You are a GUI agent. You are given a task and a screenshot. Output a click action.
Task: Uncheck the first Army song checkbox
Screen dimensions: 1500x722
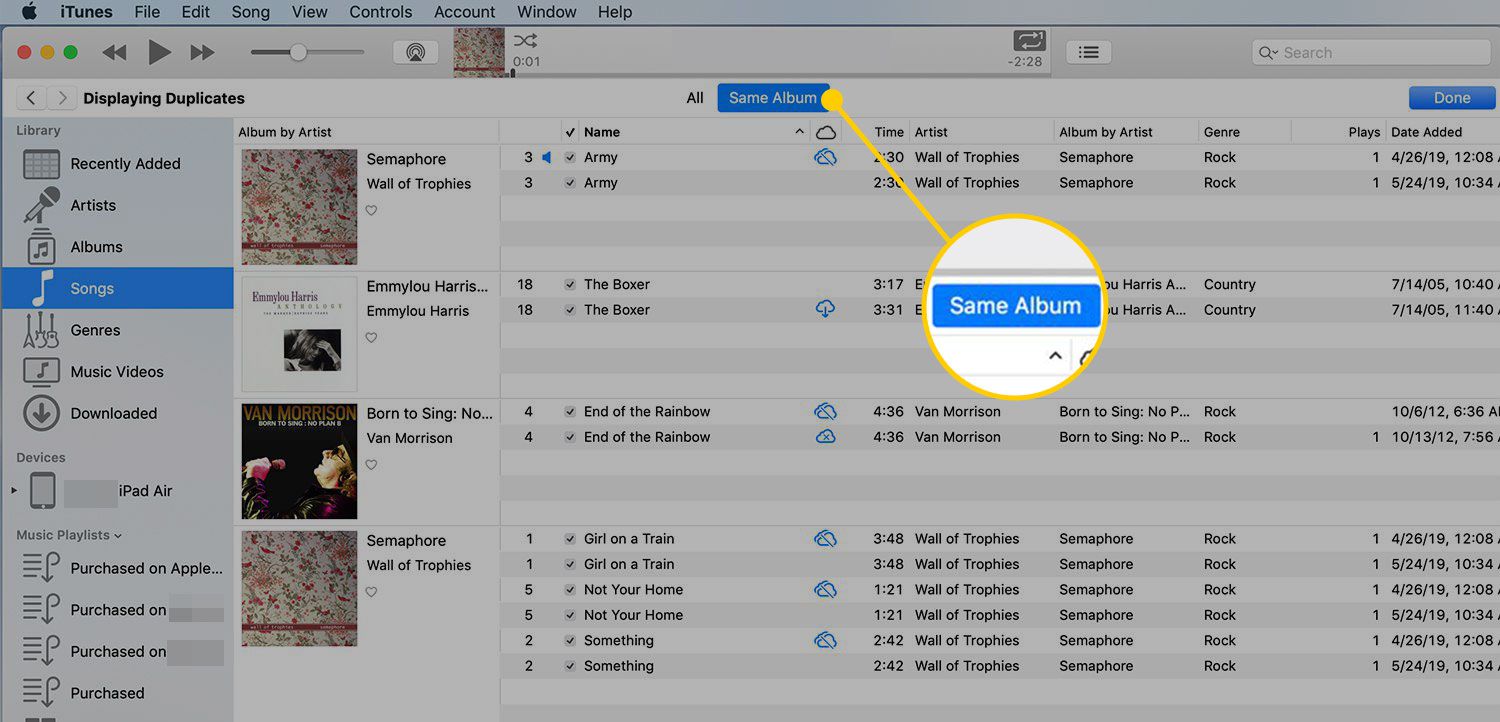[570, 158]
